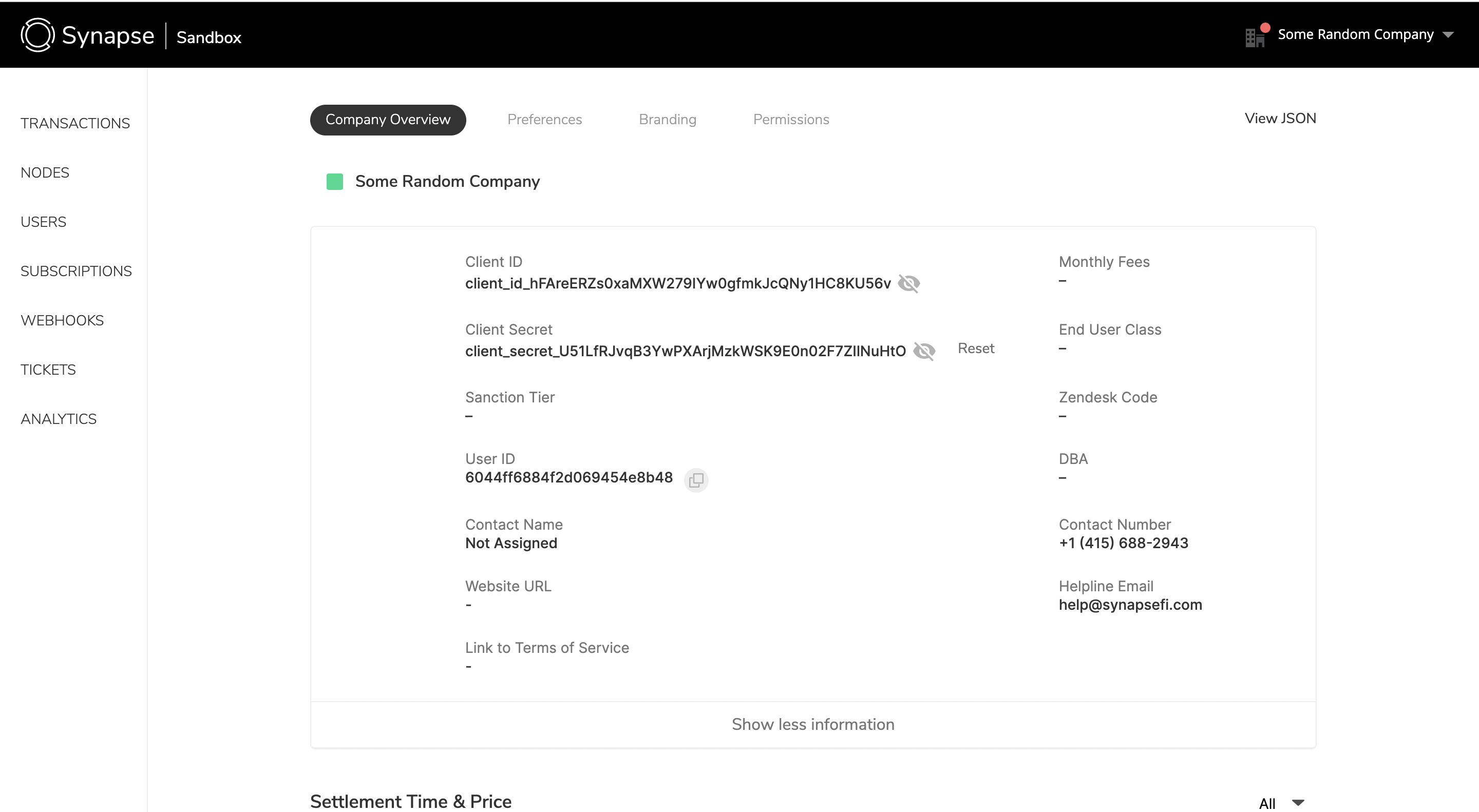Click the helpline email help@synapsefi.com
The image size is (1479, 812).
[1130, 605]
